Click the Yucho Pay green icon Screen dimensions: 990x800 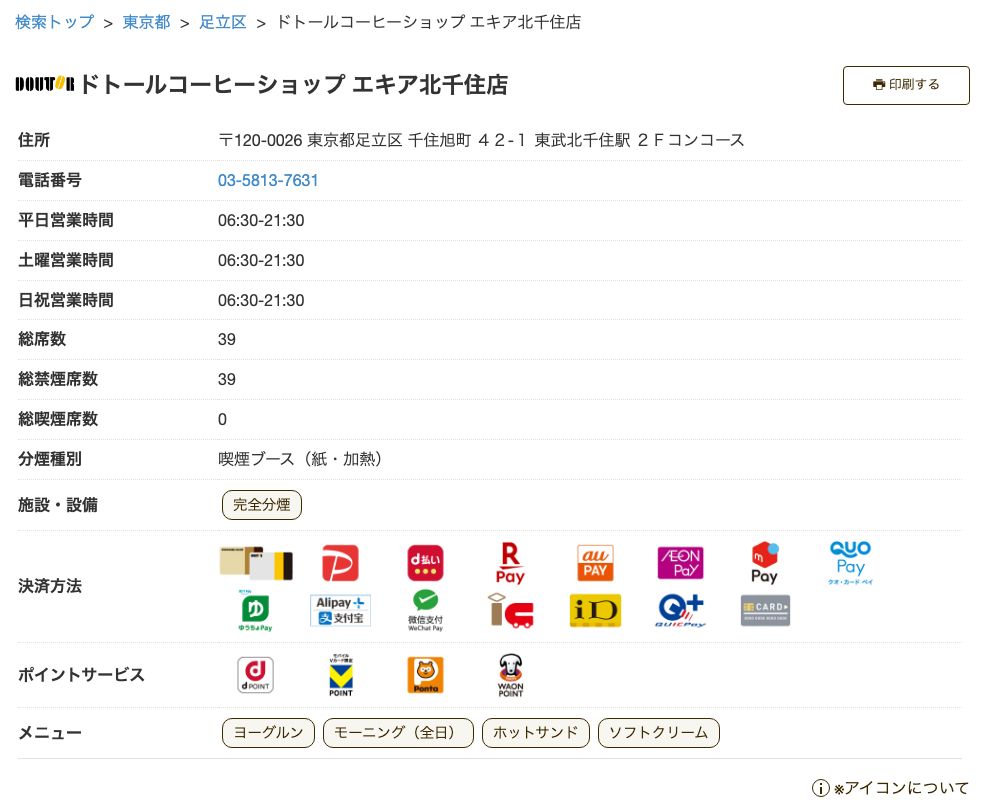click(x=255, y=611)
